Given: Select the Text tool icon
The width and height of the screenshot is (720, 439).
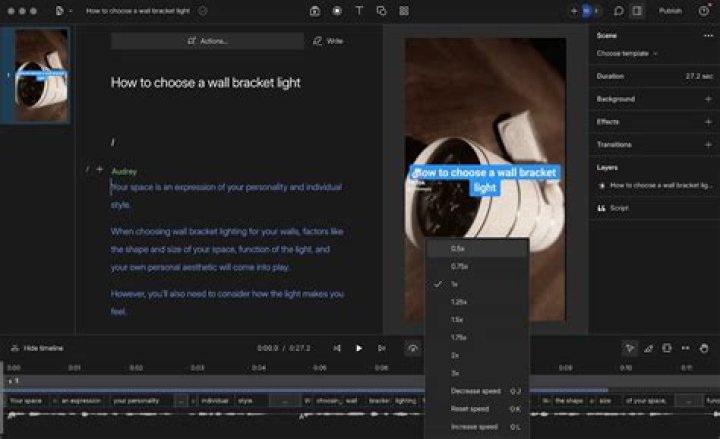Looking at the screenshot, I should point(359,11).
